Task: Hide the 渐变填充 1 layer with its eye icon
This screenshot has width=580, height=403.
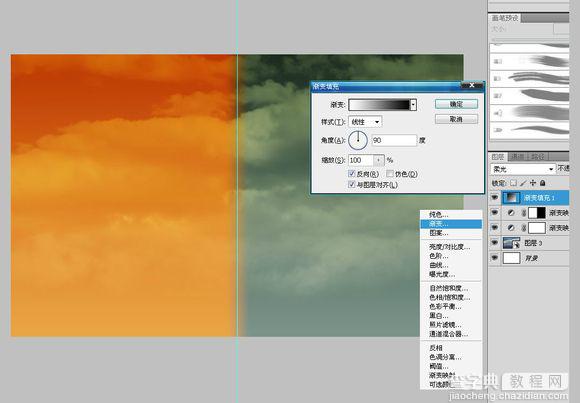Action: click(495, 198)
